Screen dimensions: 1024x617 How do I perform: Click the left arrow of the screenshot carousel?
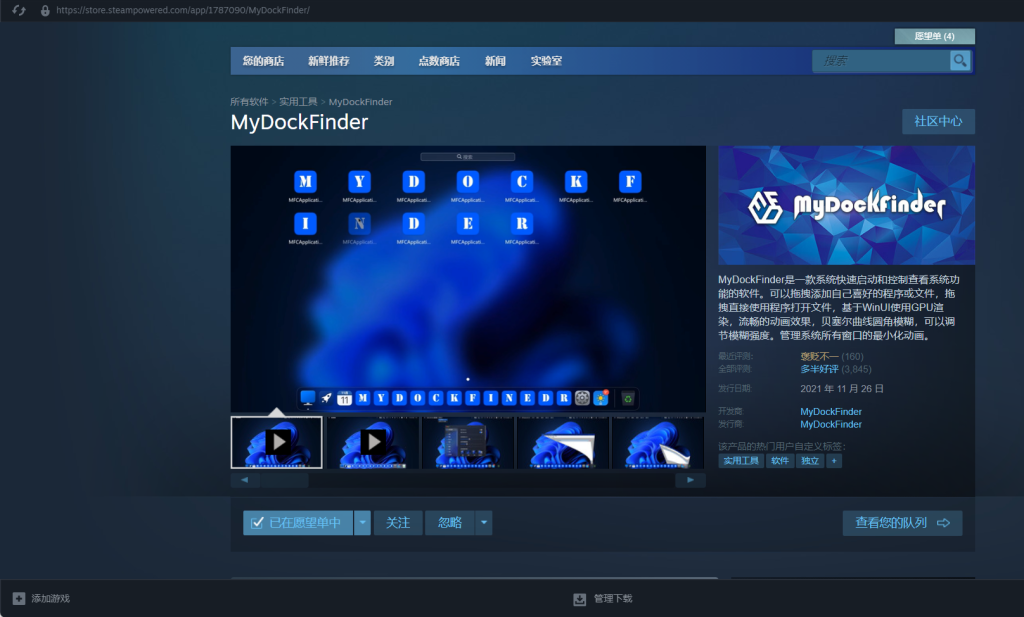245,479
